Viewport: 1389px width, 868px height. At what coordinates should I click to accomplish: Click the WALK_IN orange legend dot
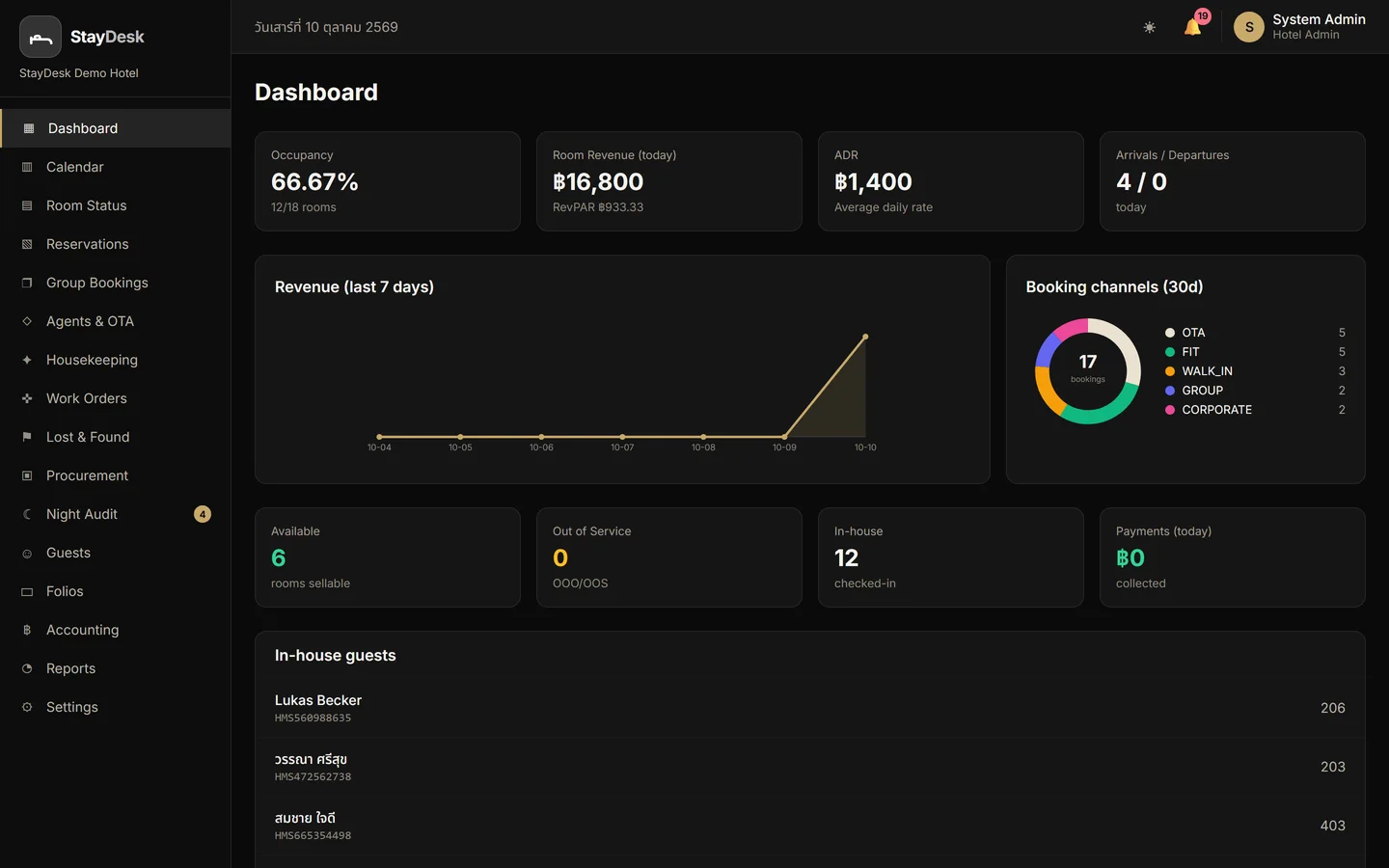tap(1170, 371)
